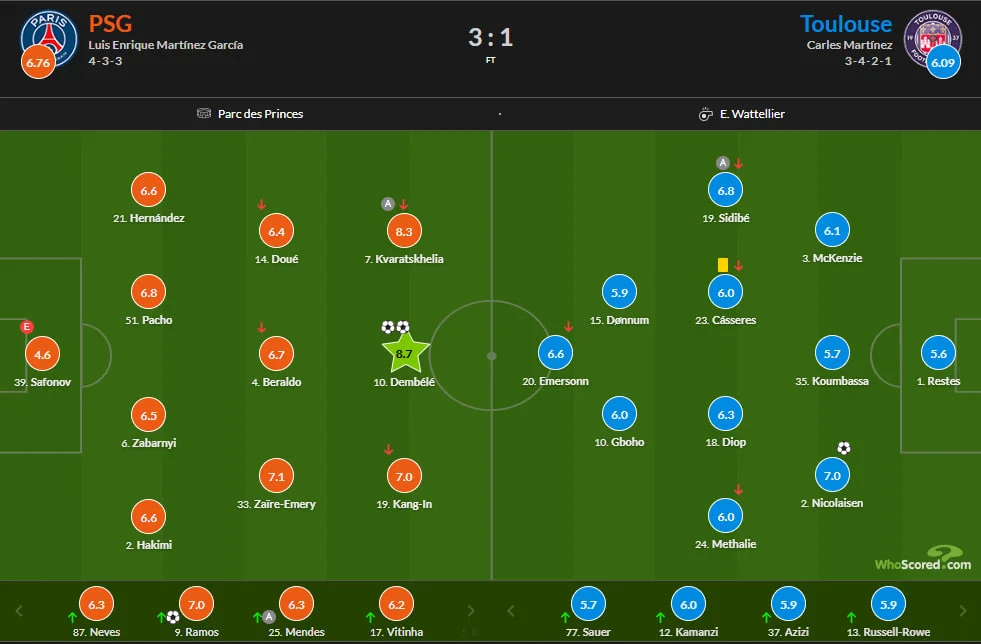Image resolution: width=981 pixels, height=644 pixels.
Task: Click the referee whistle icon
Action: [x=705, y=114]
